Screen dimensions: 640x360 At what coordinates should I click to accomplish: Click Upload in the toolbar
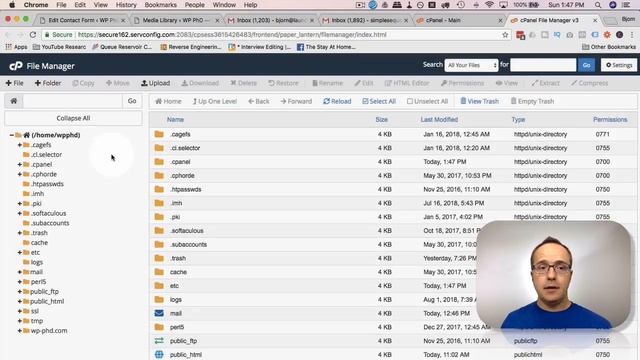tap(156, 83)
